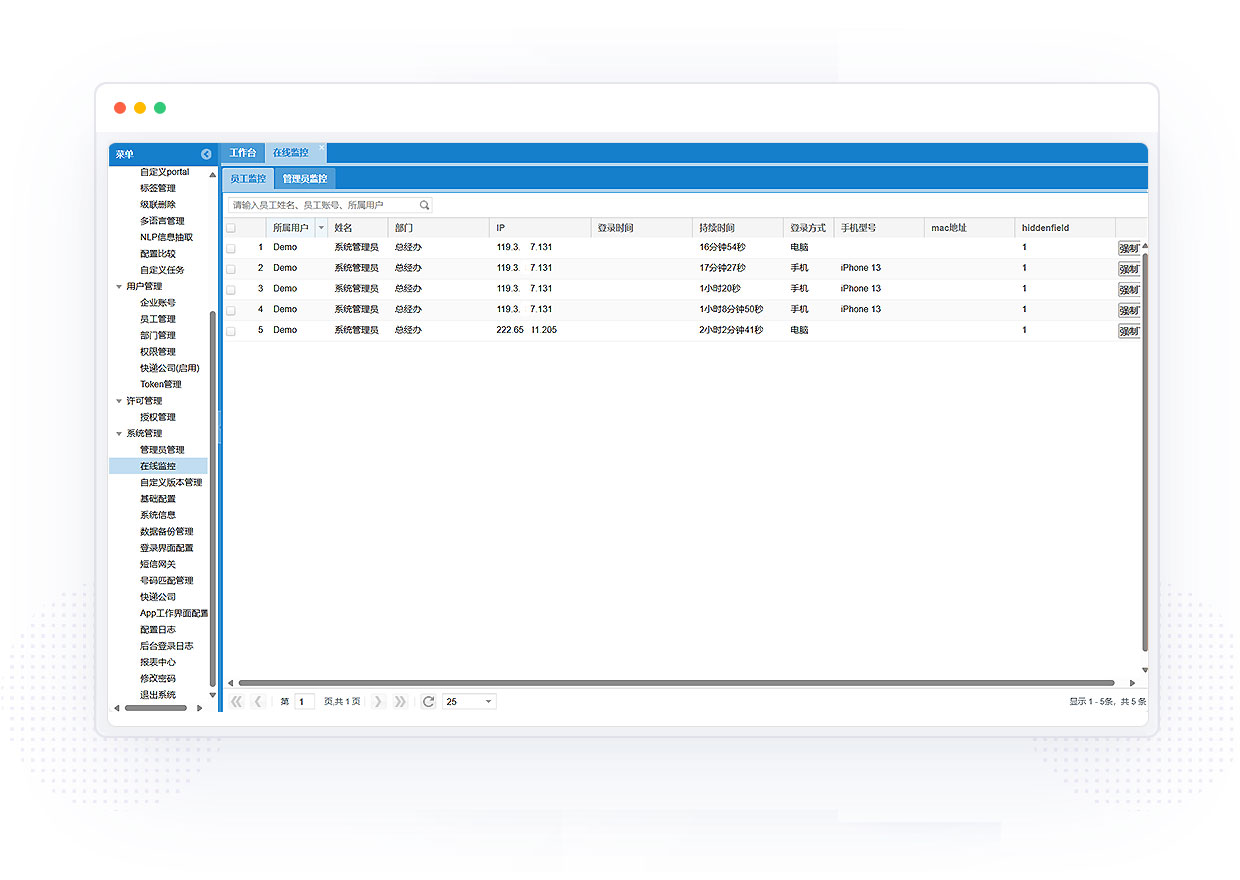
Task: Jump to last page arrow
Action: [400, 702]
